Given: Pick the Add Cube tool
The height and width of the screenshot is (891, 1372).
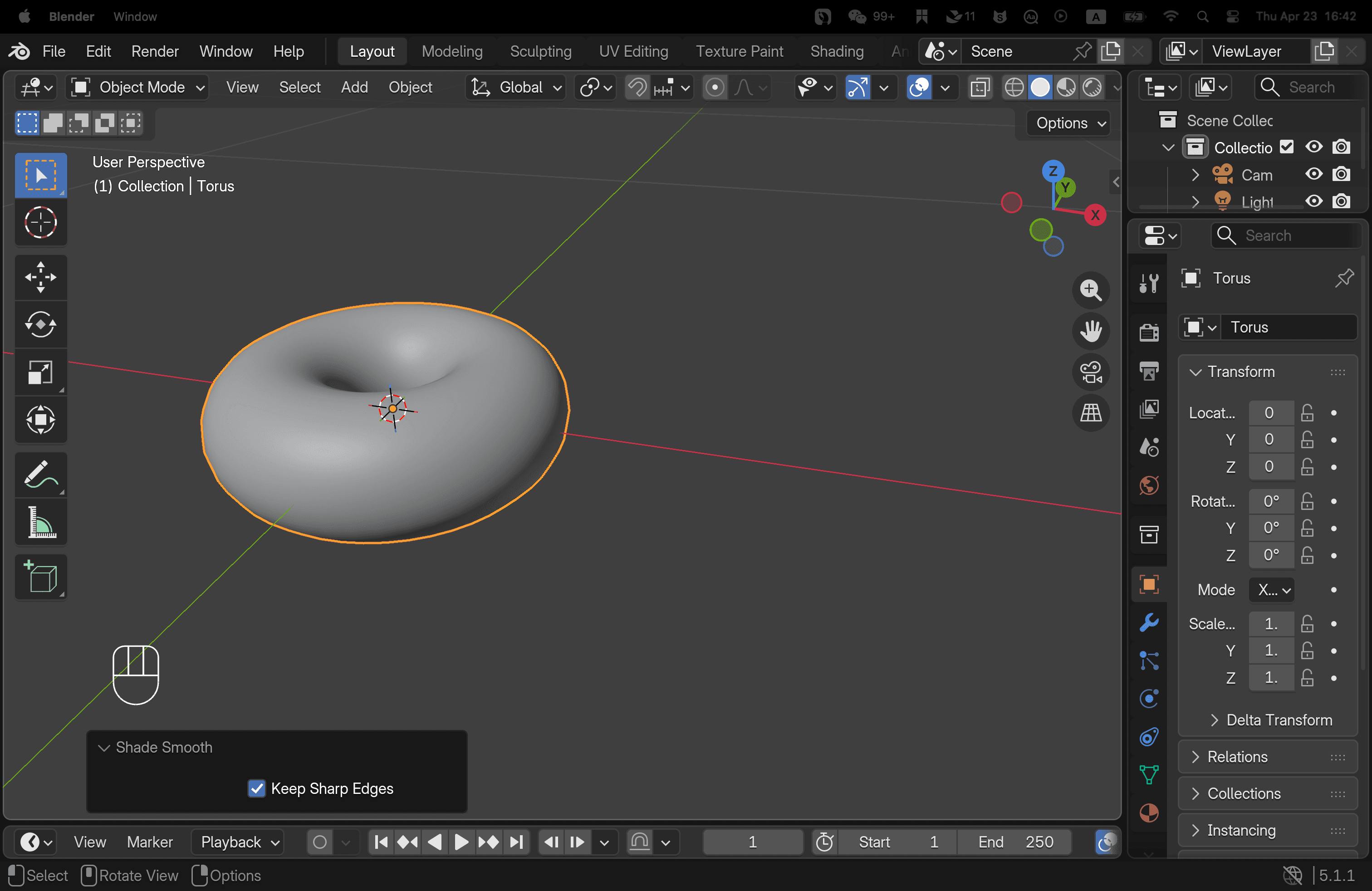Looking at the screenshot, I should [40, 577].
